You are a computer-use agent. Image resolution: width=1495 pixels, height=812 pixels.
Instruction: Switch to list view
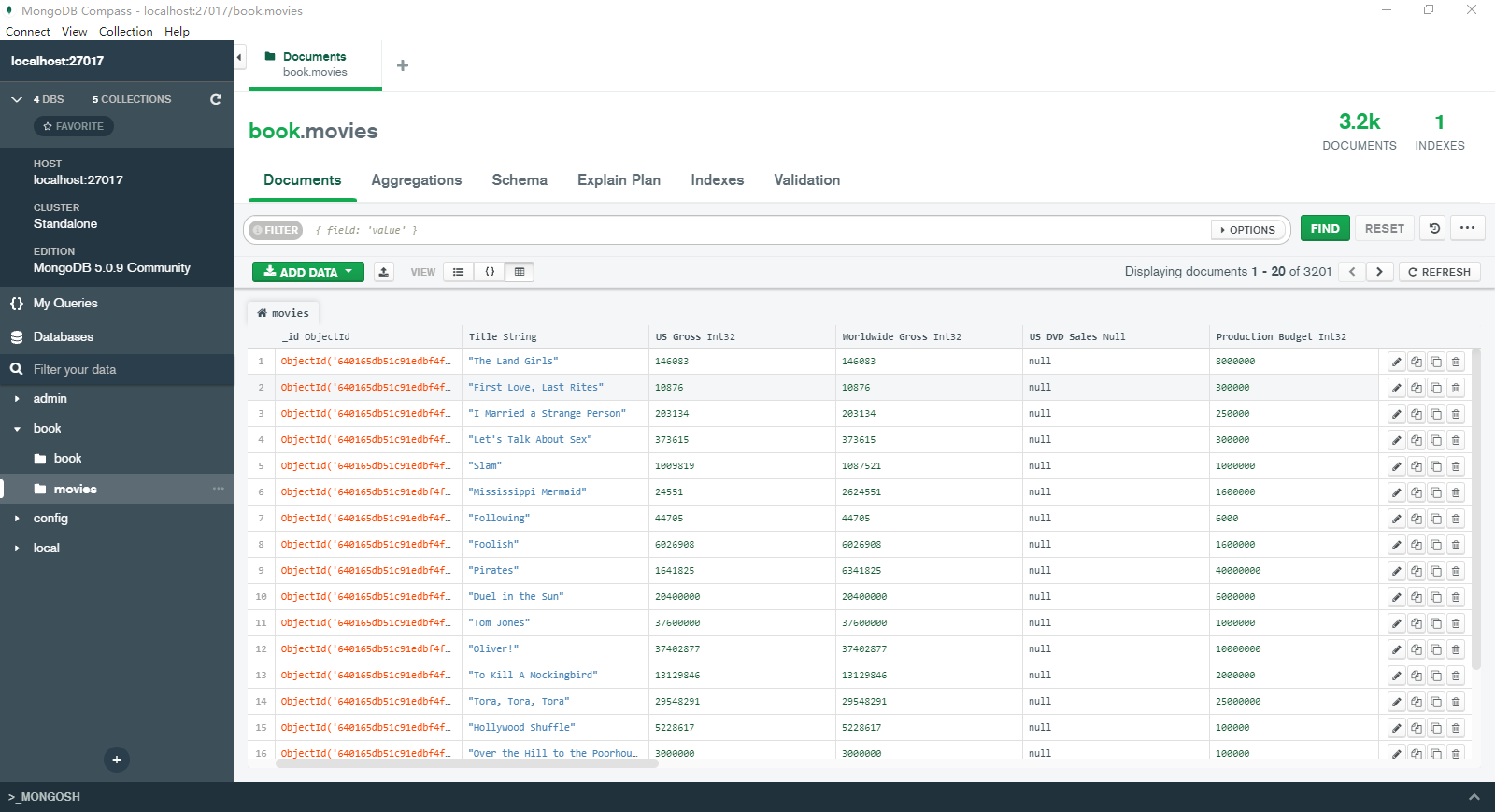pyautogui.click(x=458, y=272)
